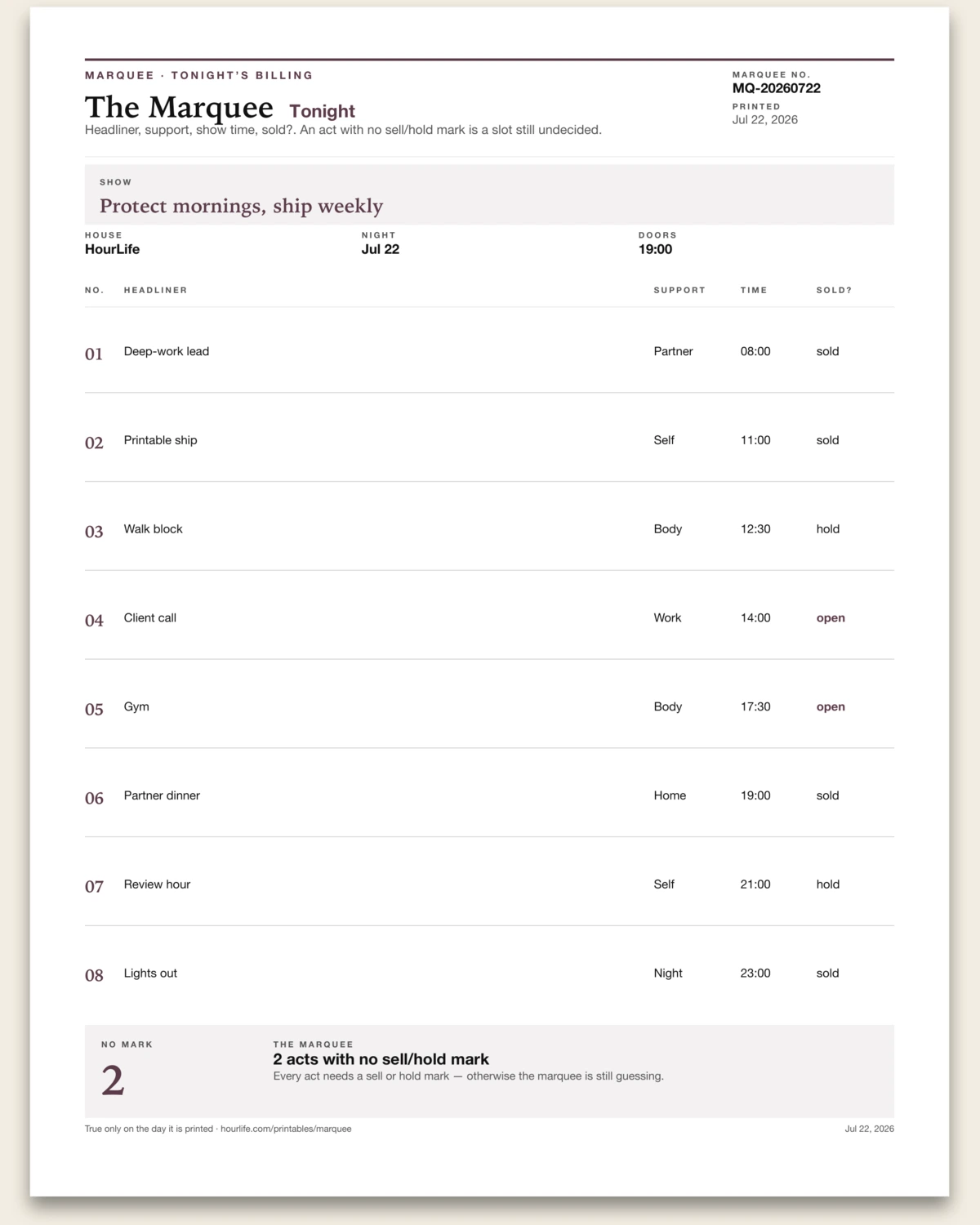Image resolution: width=980 pixels, height=1225 pixels.
Task: Select the Printable ship row
Action: tap(489, 439)
